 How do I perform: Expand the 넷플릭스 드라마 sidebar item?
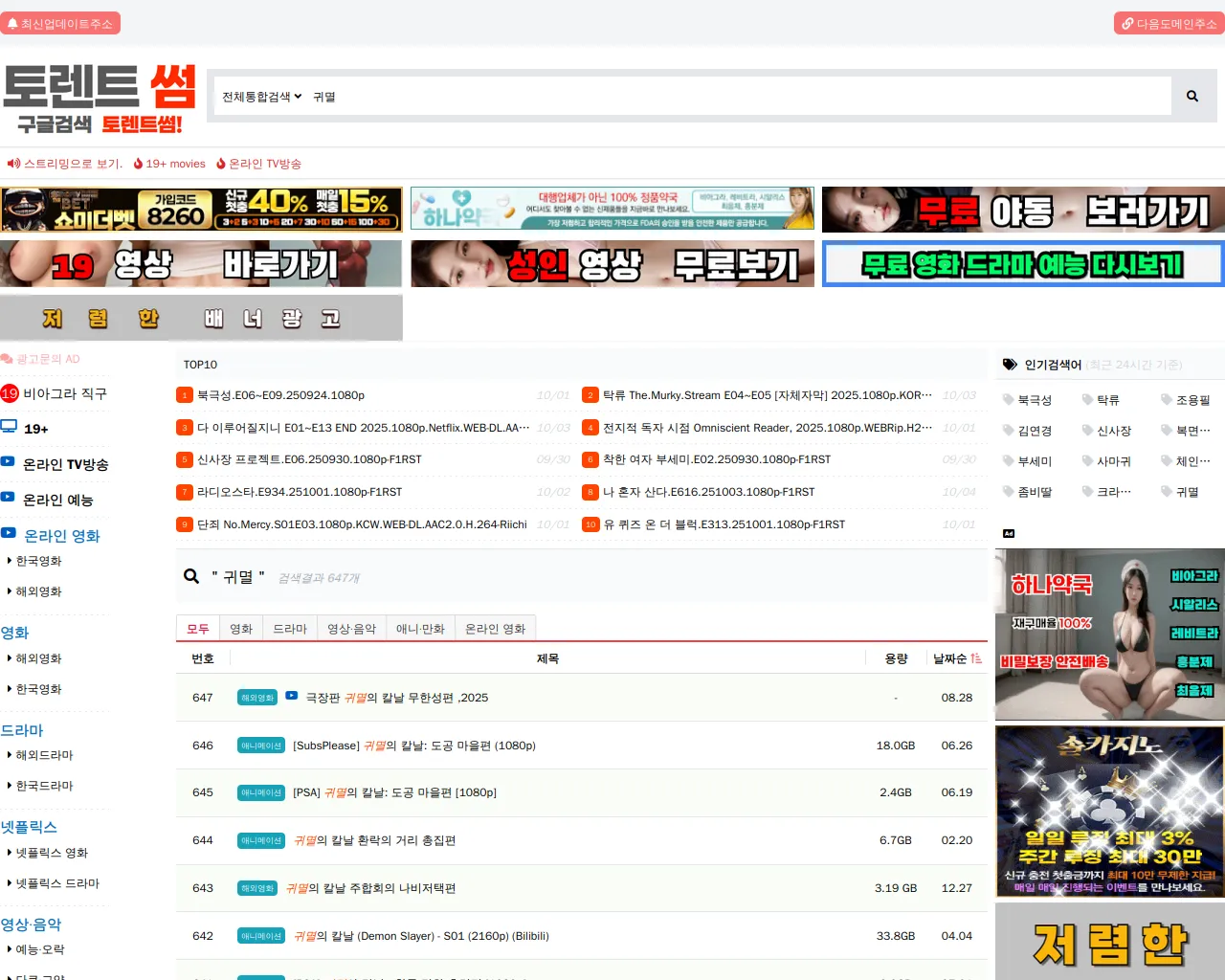click(57, 883)
